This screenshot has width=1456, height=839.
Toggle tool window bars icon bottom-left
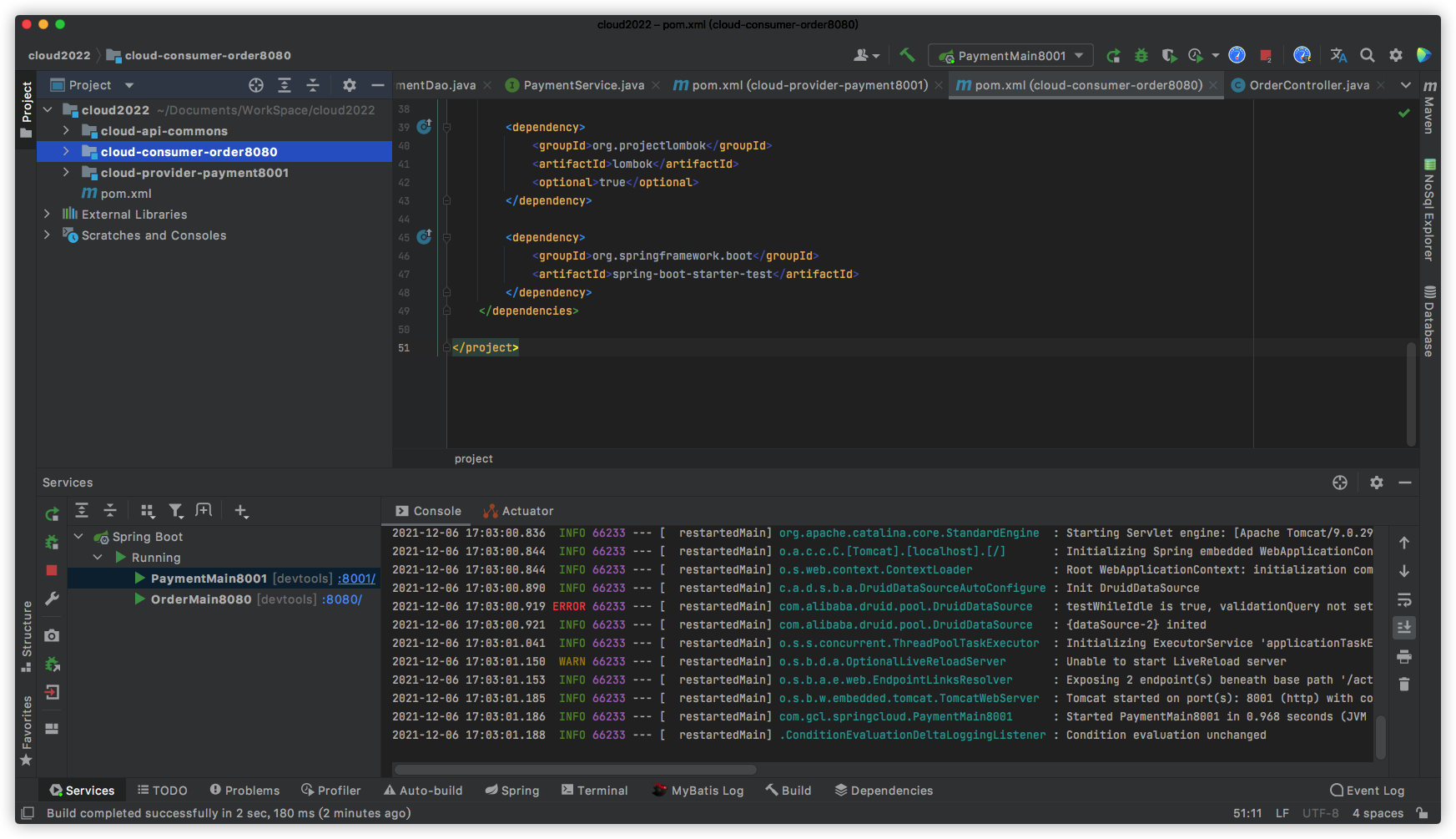tap(27, 813)
